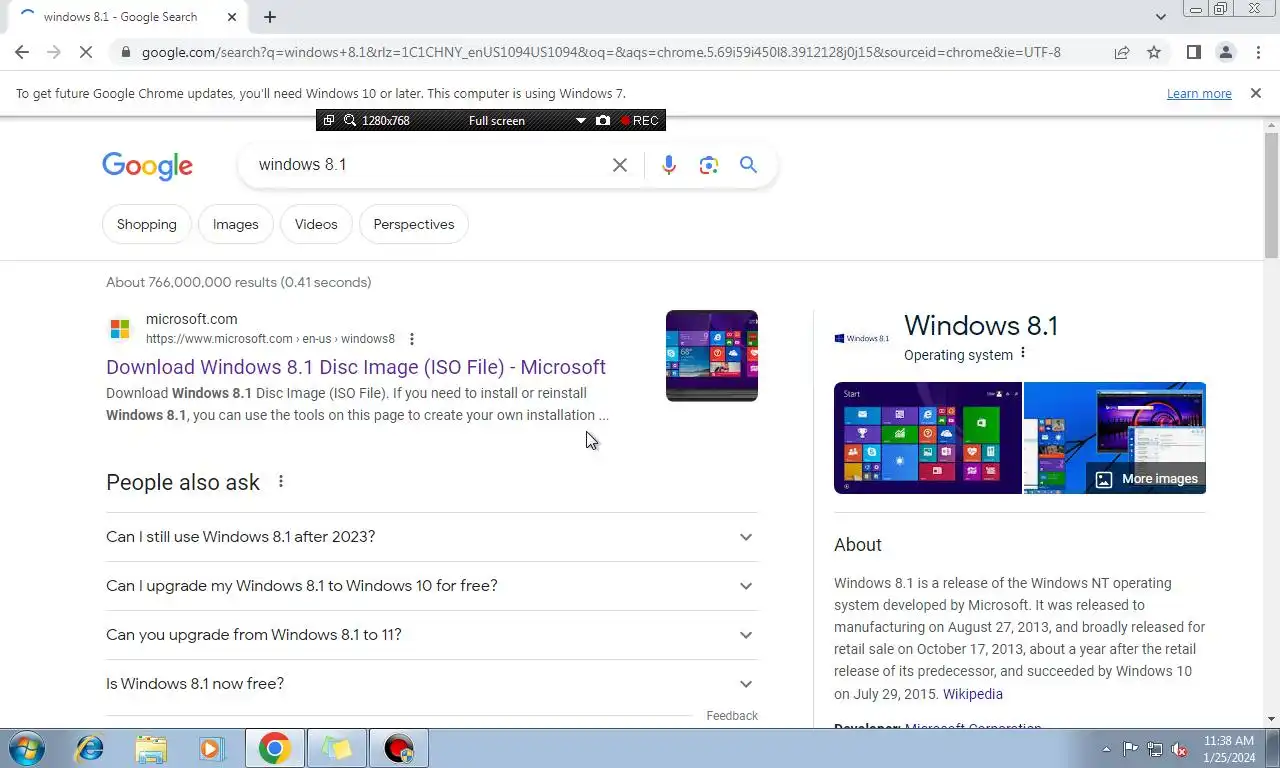
Task: Clear the search query with X
Action: tap(620, 165)
